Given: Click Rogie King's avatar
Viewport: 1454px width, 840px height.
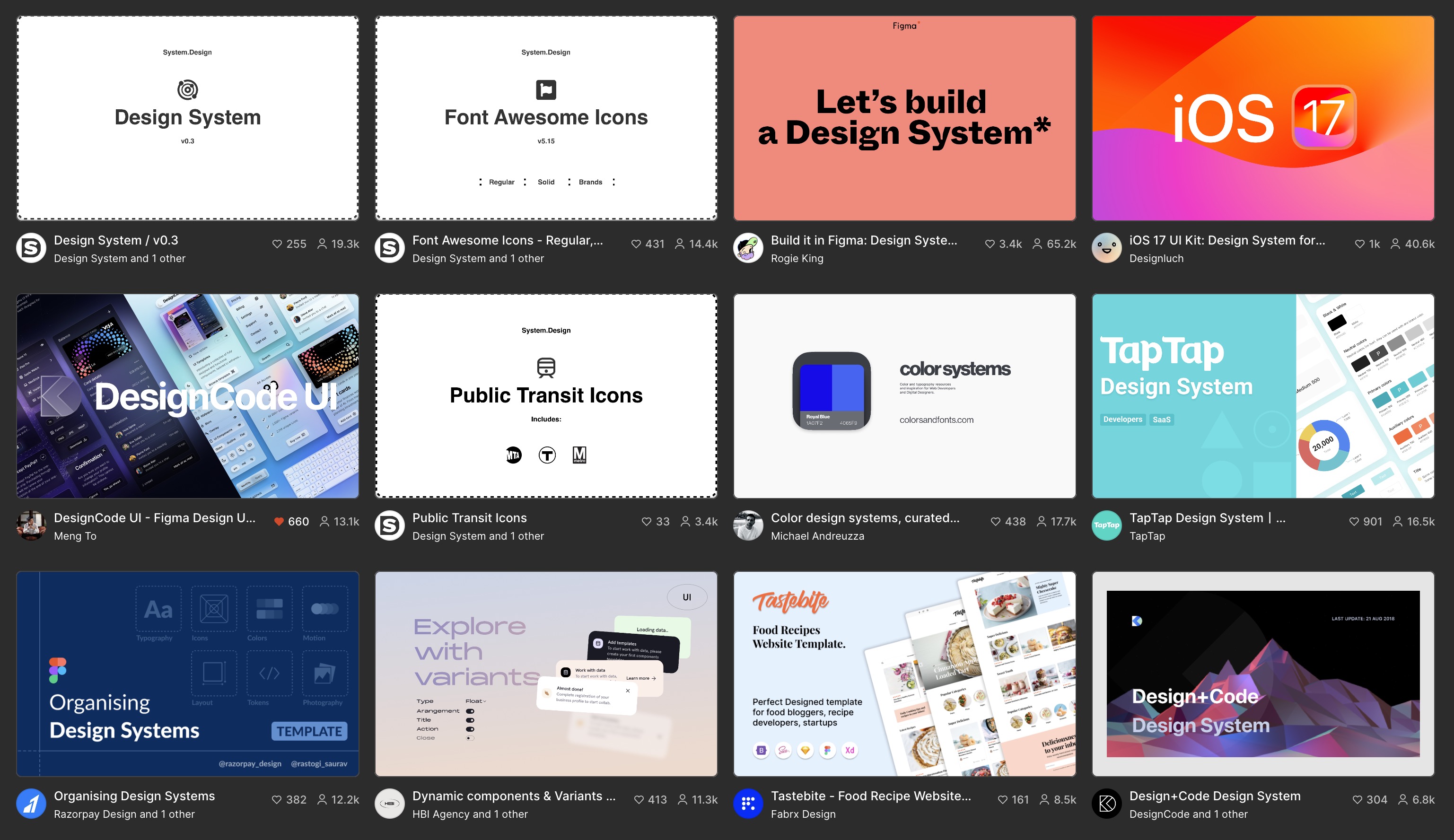Looking at the screenshot, I should (x=748, y=248).
